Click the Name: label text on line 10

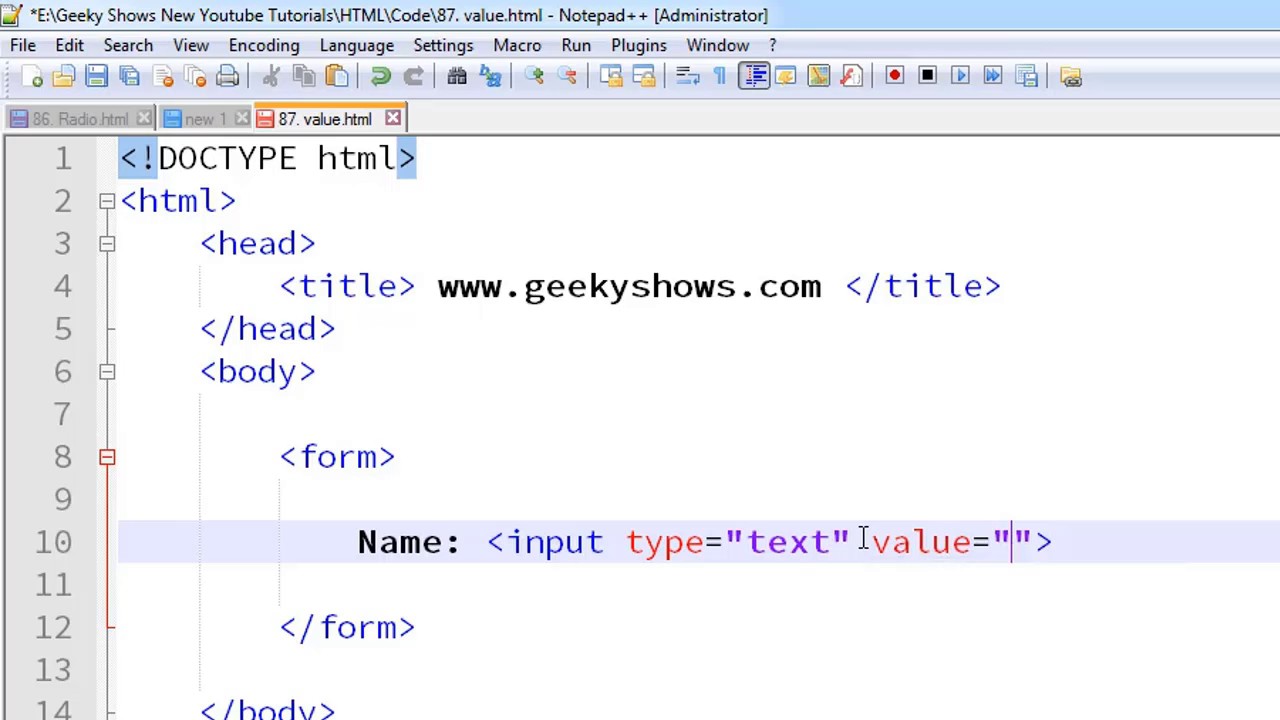click(x=408, y=542)
